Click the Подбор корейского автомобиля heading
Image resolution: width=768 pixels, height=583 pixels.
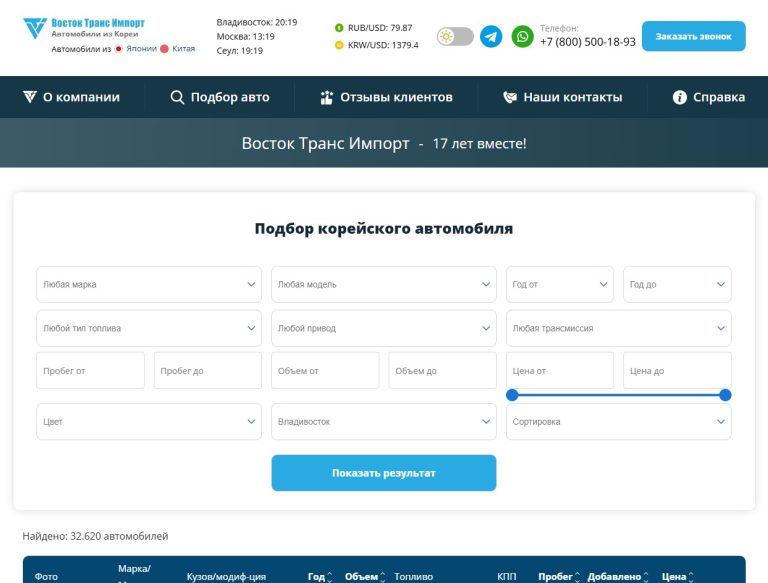click(x=384, y=228)
